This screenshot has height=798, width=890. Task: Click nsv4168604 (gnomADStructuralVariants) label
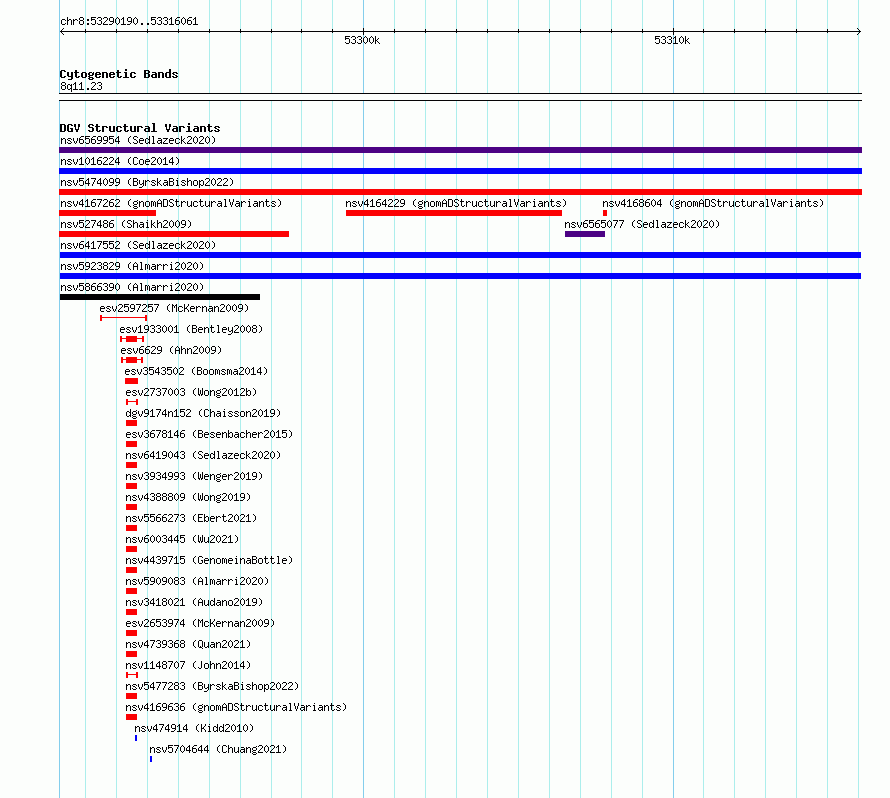[713, 203]
